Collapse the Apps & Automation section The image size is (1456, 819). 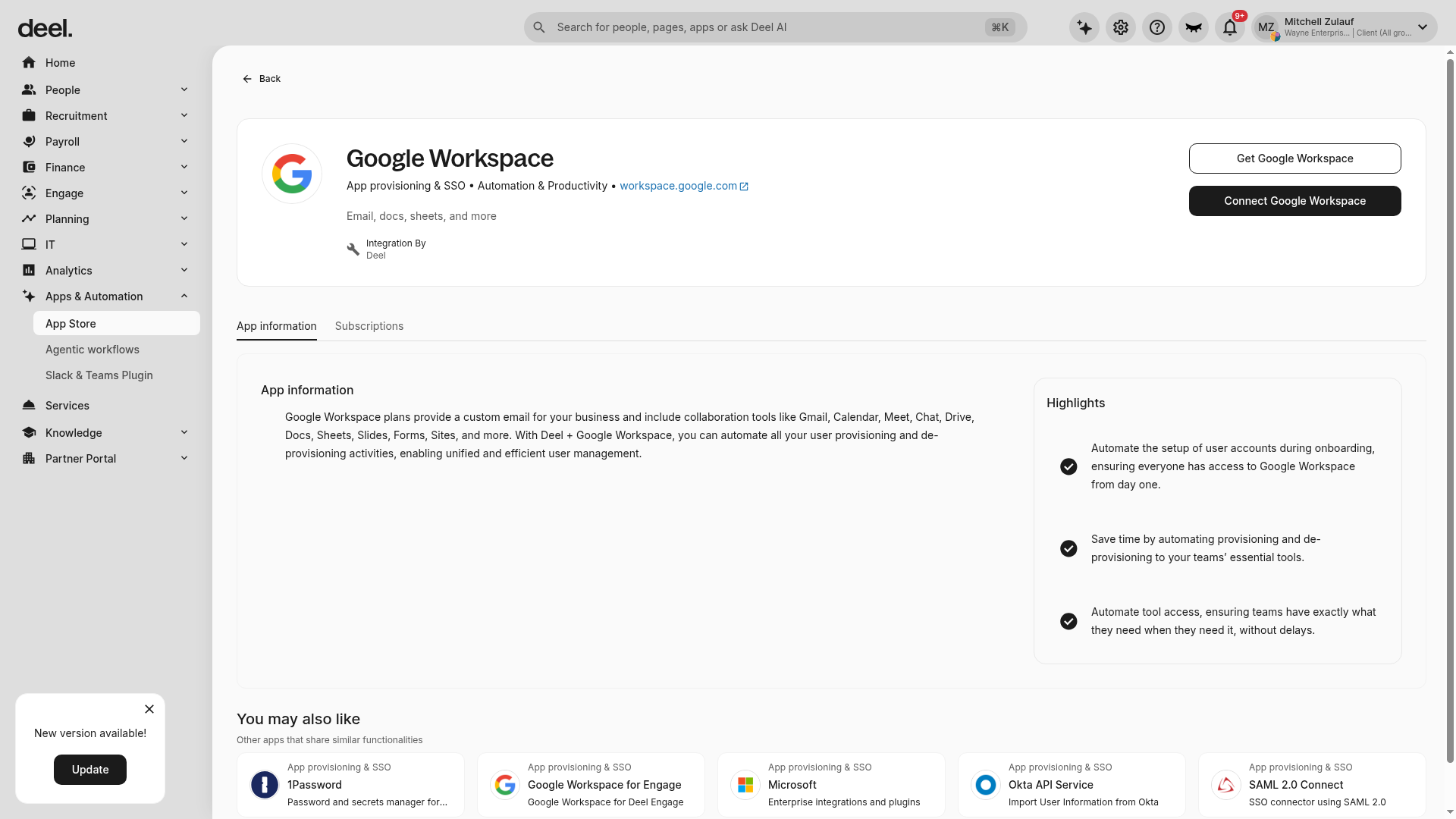coord(184,296)
